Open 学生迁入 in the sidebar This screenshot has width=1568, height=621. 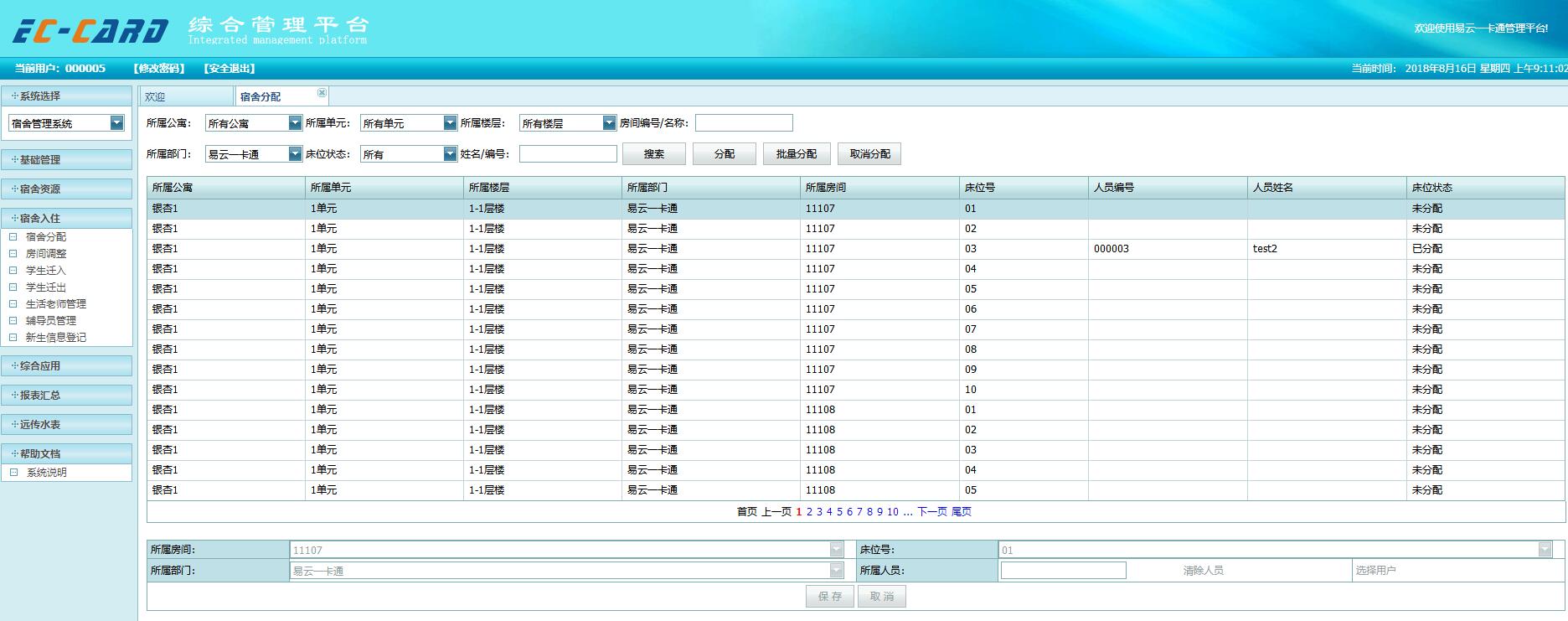click(46, 271)
